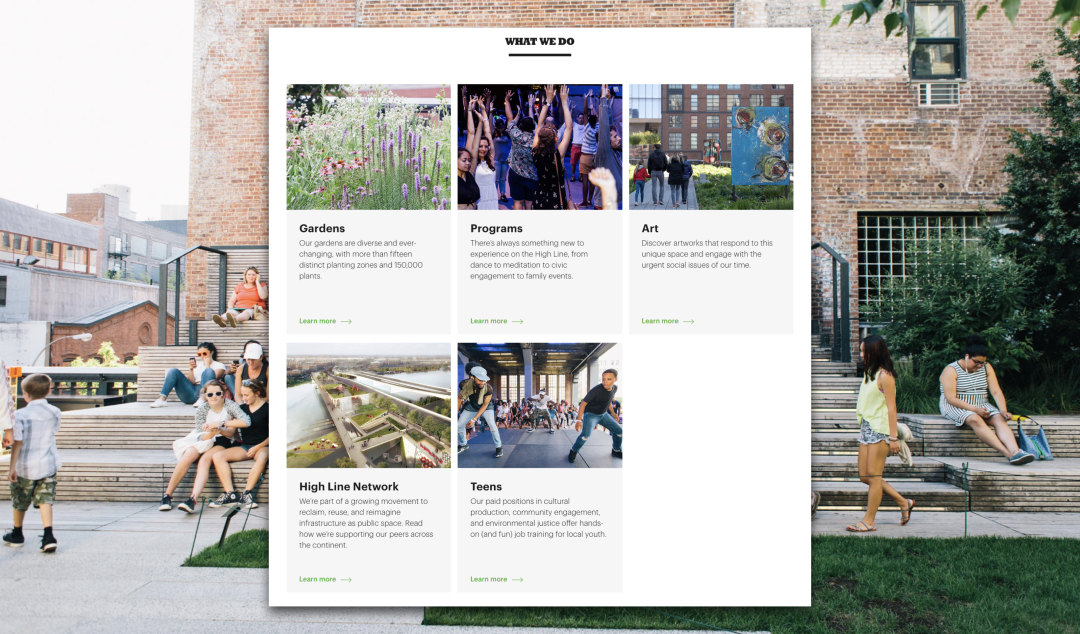The height and width of the screenshot is (634, 1080).
Task: Click the Network description 'We're part of a growing movement'
Action: click(366, 523)
